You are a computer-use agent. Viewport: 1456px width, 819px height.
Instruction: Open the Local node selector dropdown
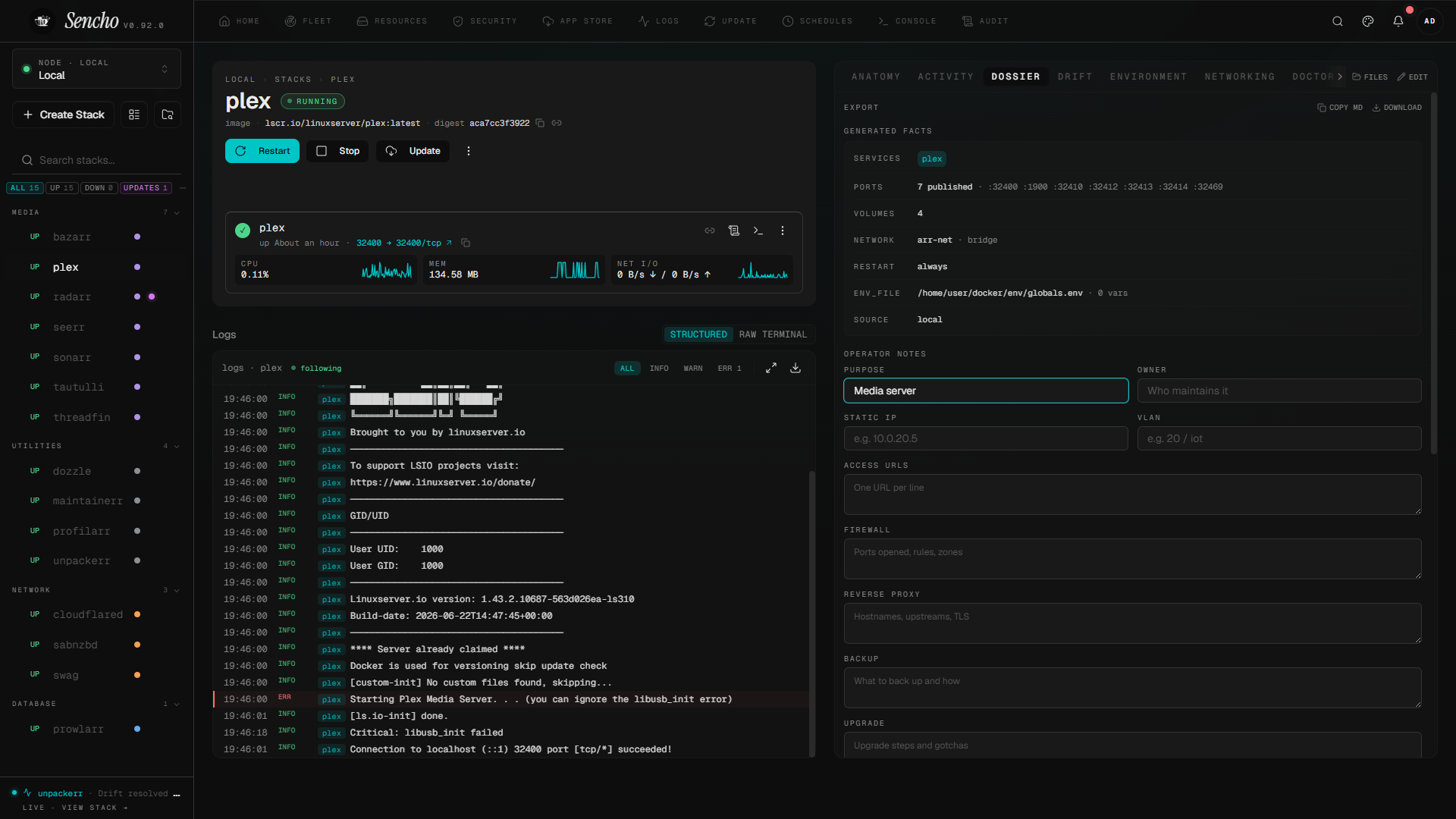(96, 69)
